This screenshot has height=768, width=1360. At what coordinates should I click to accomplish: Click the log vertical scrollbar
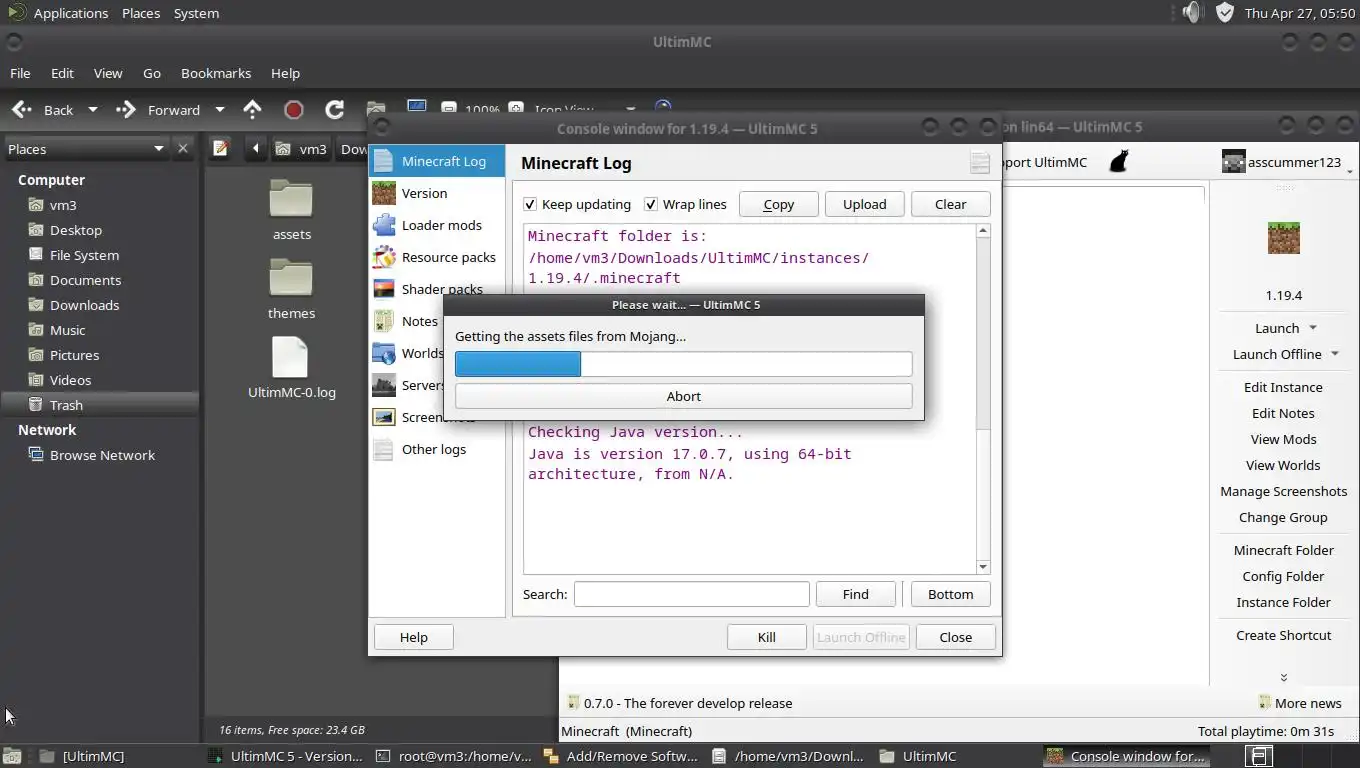(983, 398)
